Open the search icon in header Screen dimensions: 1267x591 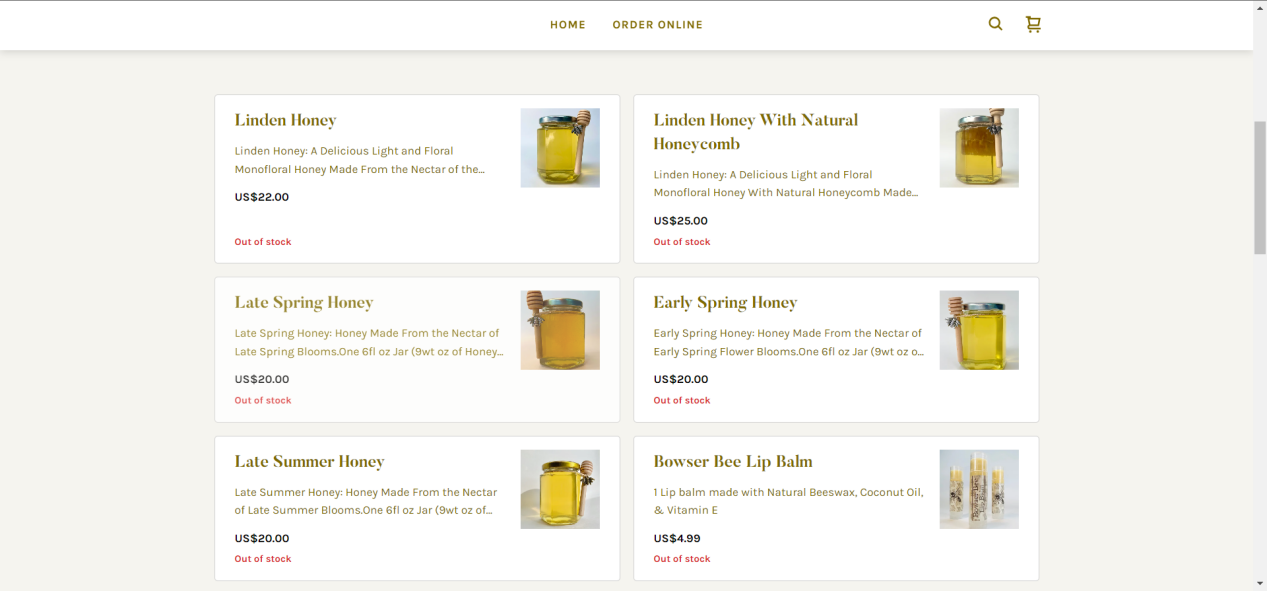pos(995,24)
